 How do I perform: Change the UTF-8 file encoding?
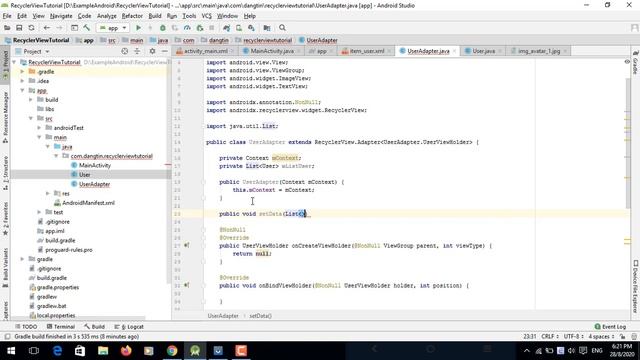point(574,337)
